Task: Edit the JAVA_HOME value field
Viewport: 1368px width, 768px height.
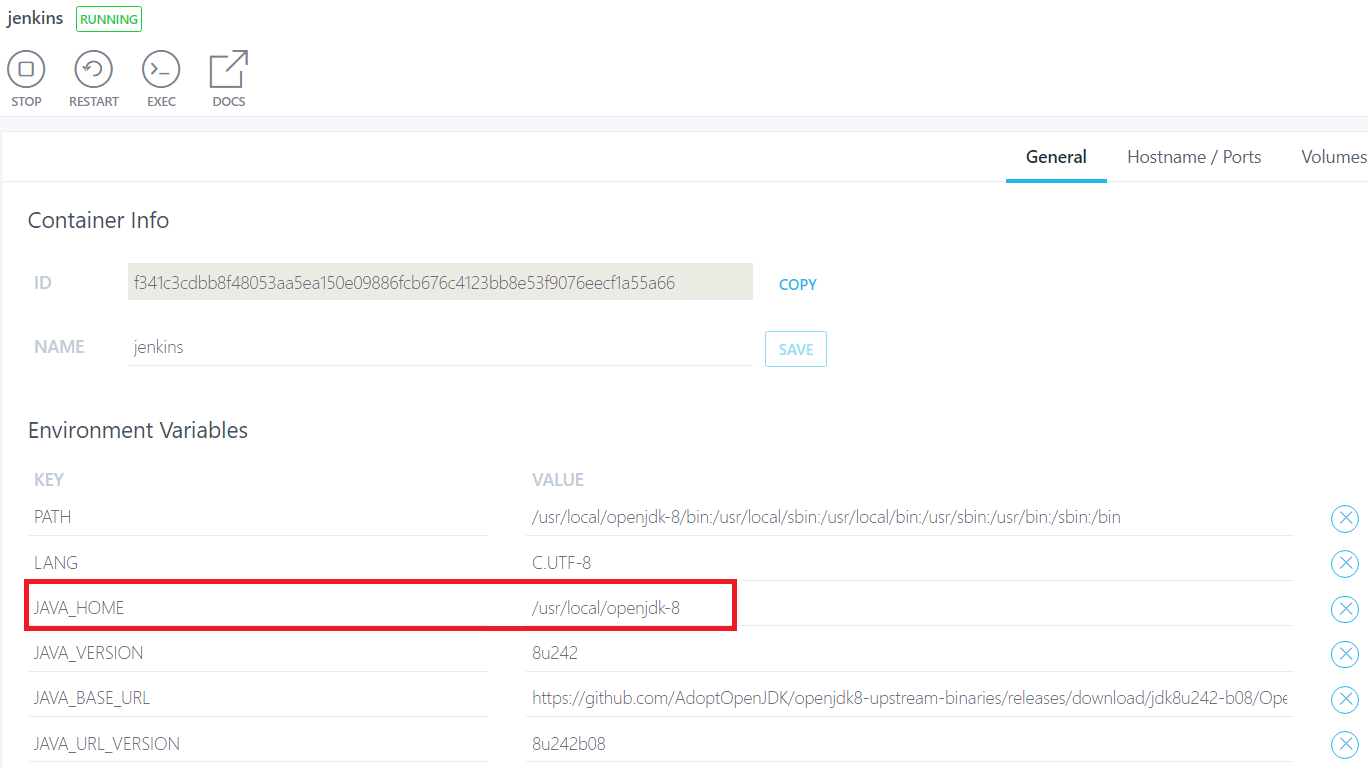Action: tap(909, 608)
